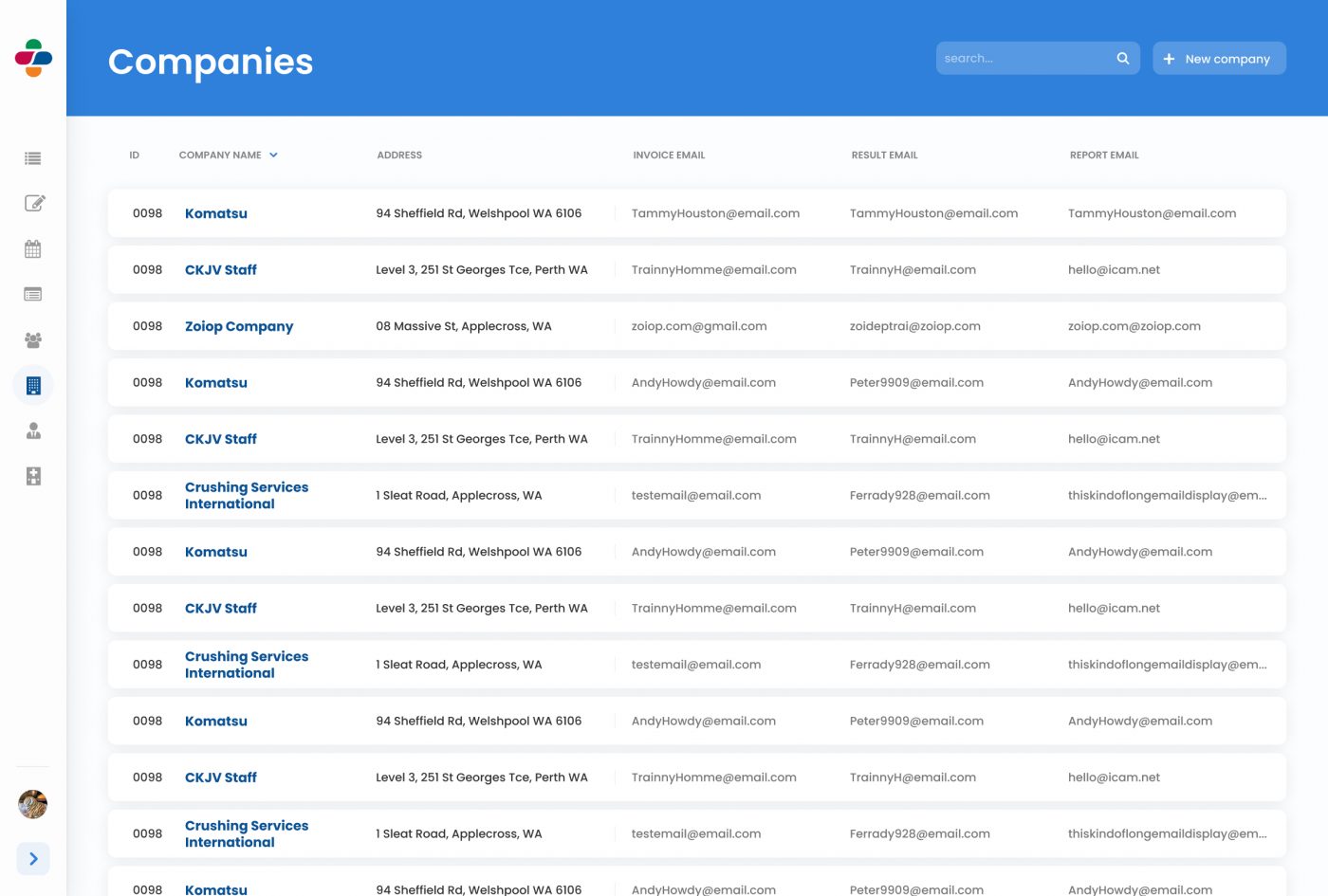
Task: Open the calendar sidebar icon
Action: coord(33,249)
